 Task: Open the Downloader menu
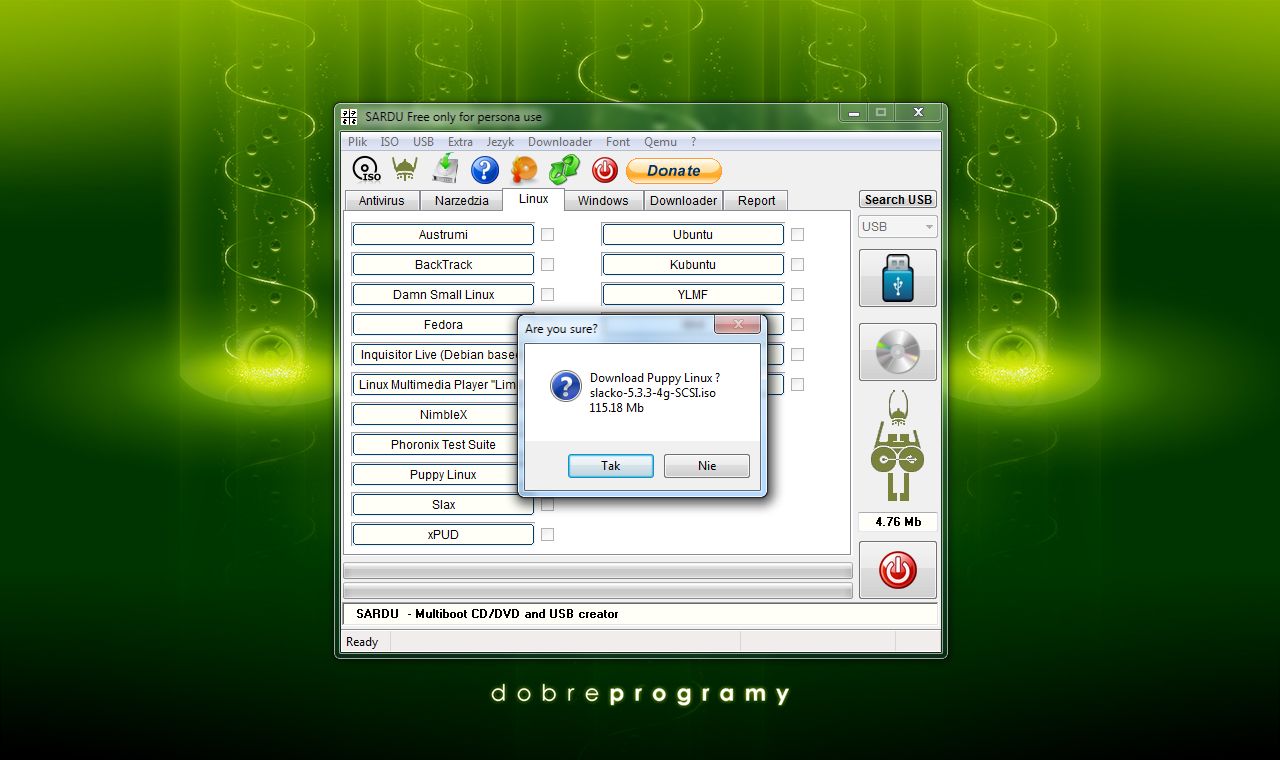point(560,142)
